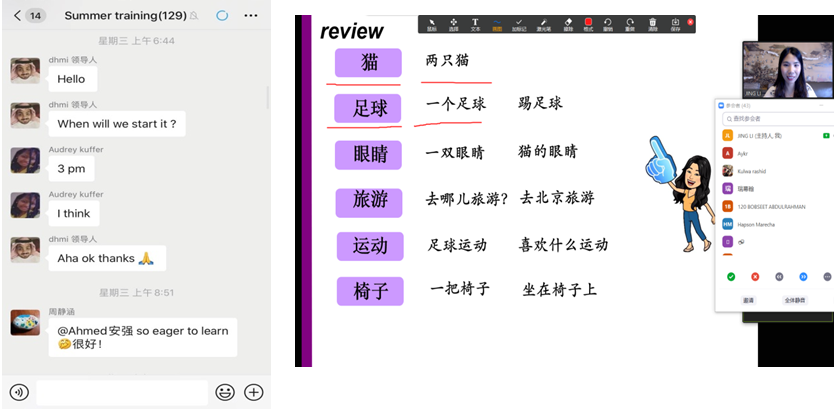Click the green Yes reaction button

click(x=731, y=276)
